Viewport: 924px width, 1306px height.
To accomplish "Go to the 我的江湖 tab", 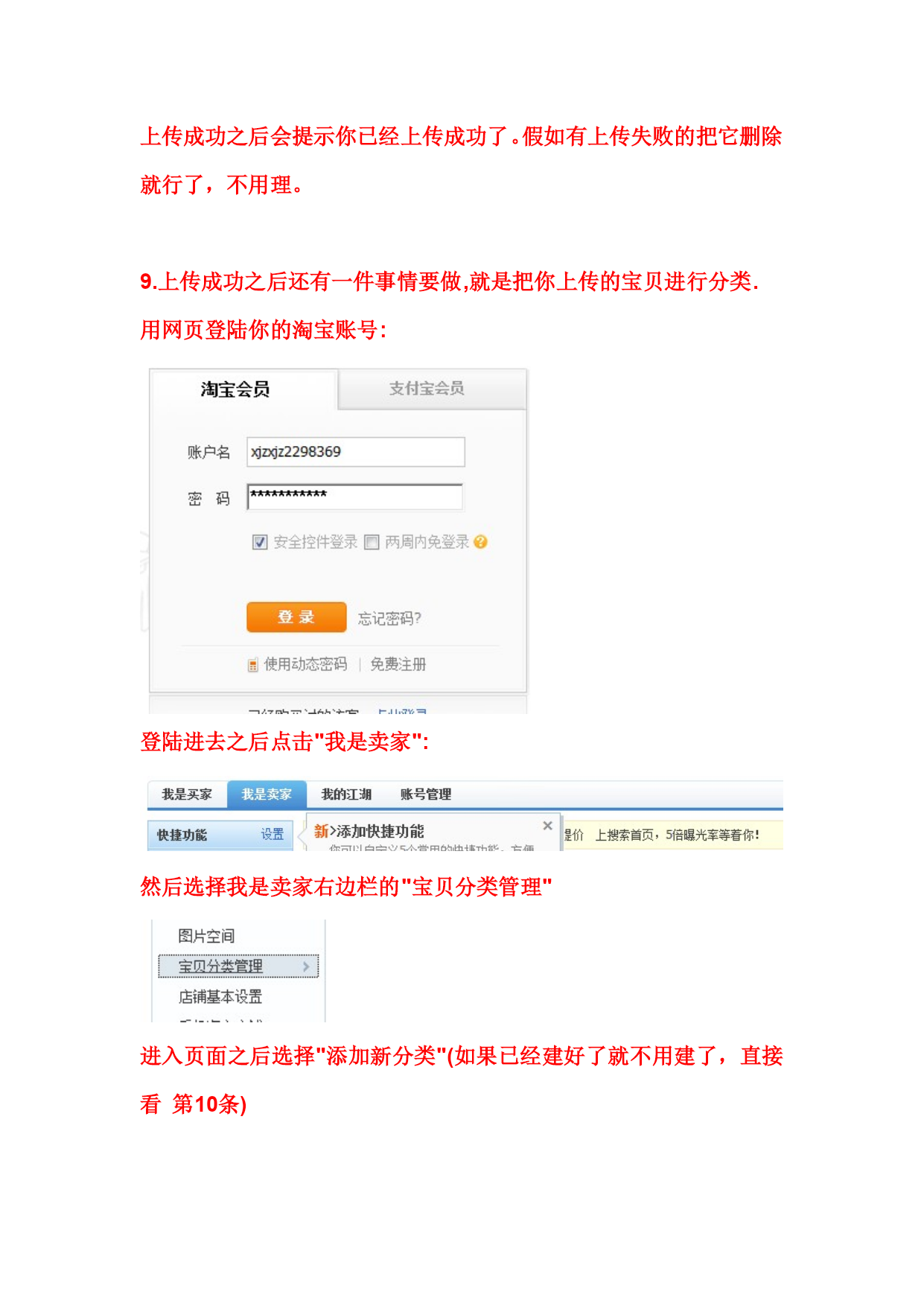I will (x=346, y=794).
